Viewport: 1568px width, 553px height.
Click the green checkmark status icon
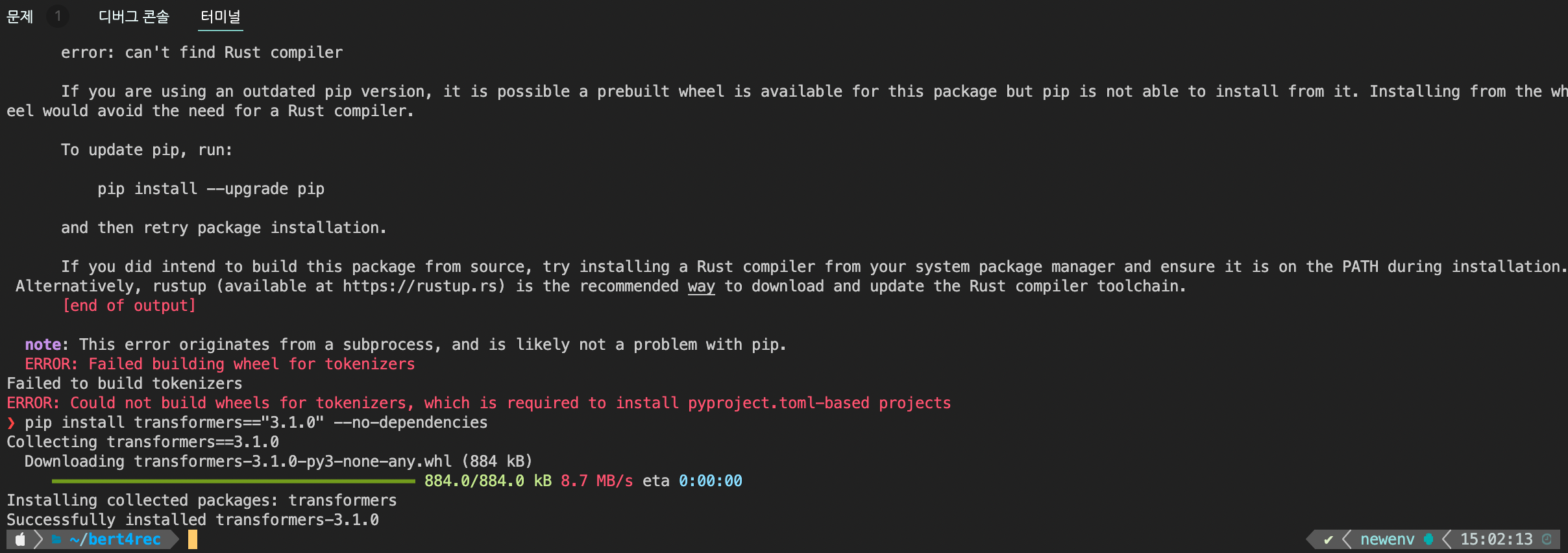1328,539
